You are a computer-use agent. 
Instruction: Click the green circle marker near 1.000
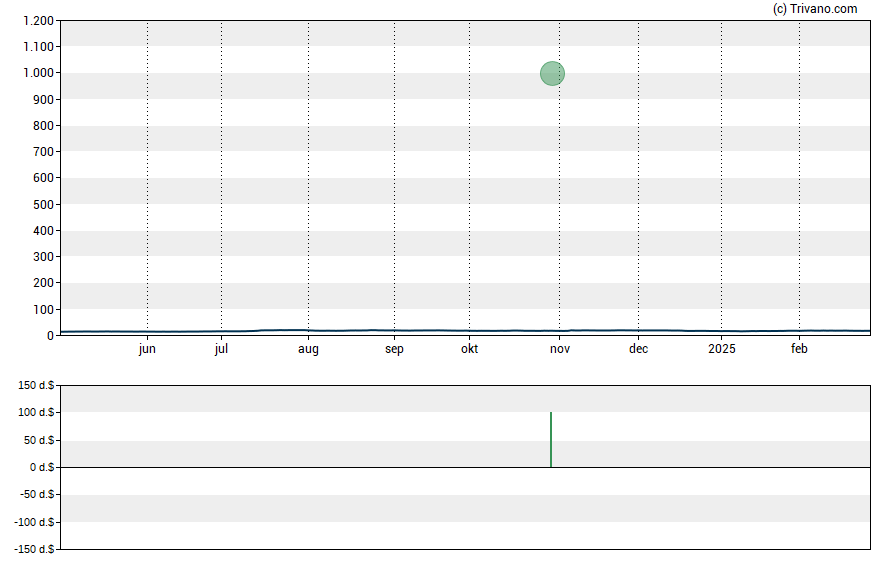[552, 74]
